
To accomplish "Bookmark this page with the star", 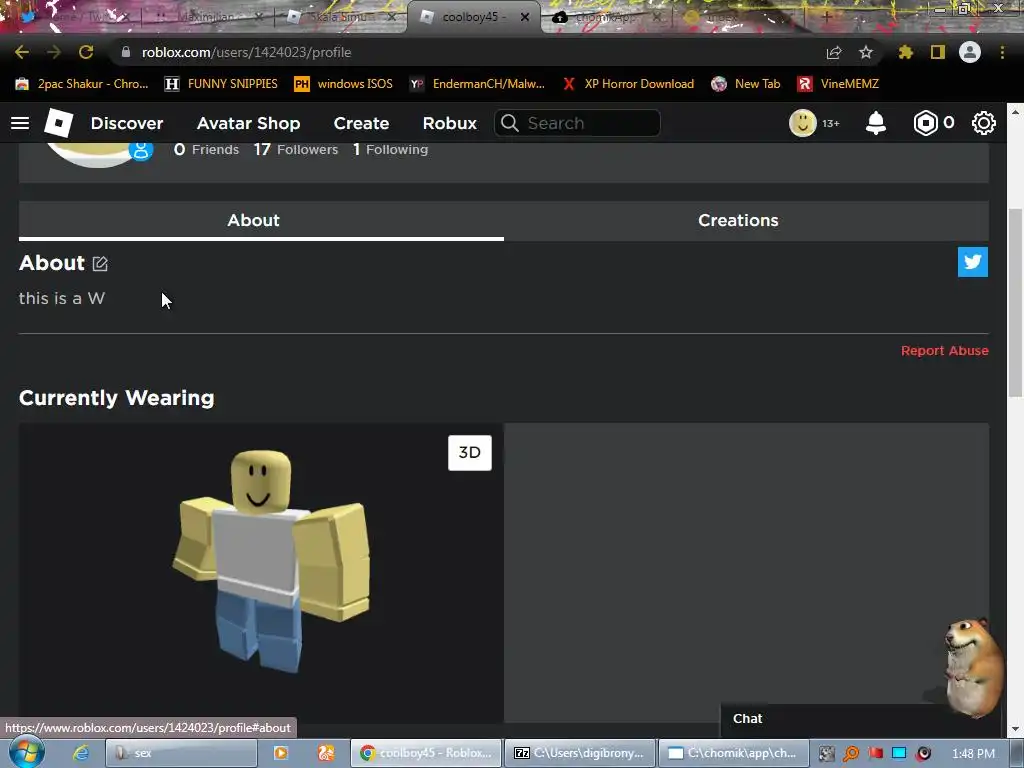I will coord(865,52).
